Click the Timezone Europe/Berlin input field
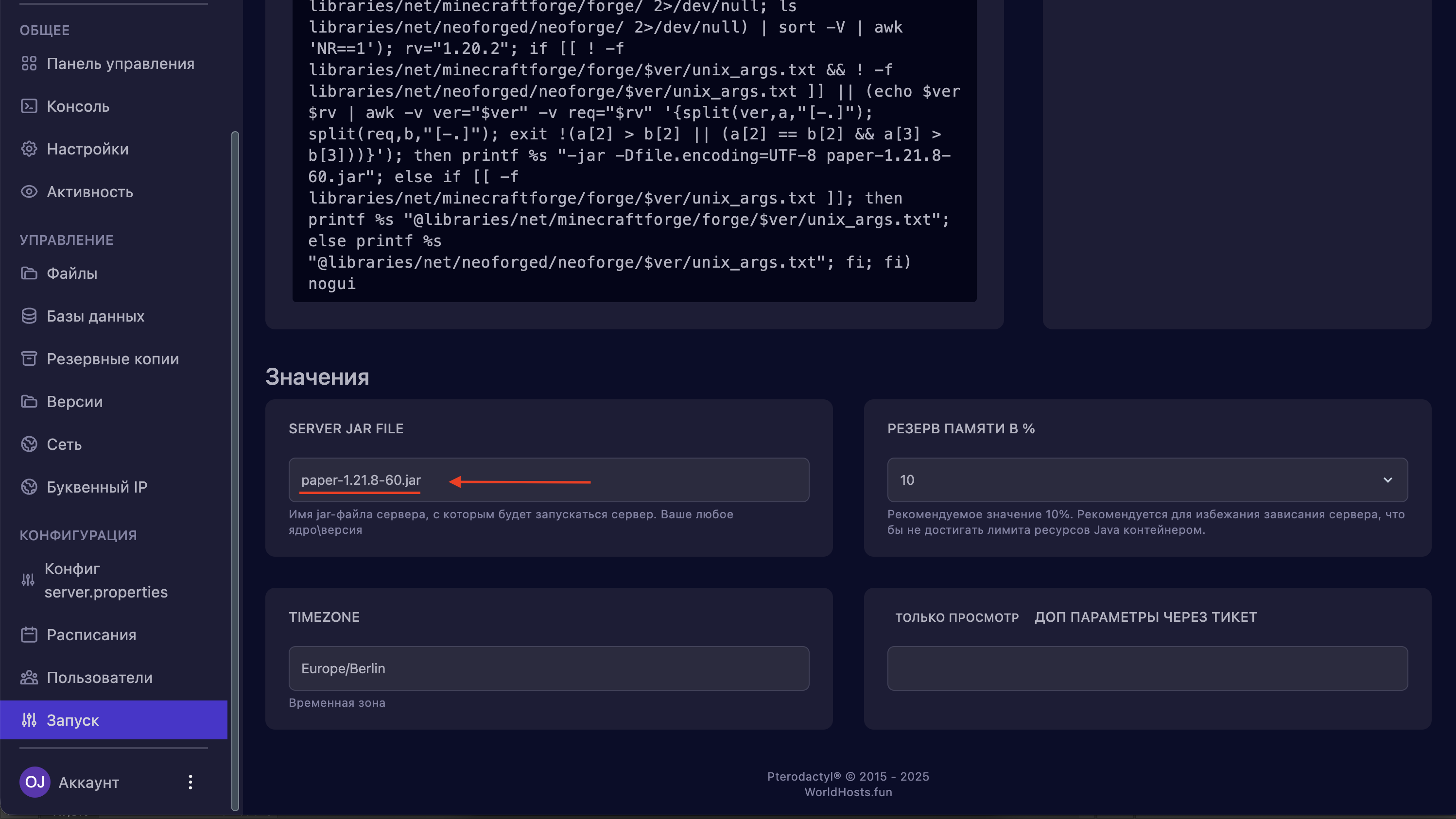Viewport: 1456px width, 819px height. coord(548,668)
